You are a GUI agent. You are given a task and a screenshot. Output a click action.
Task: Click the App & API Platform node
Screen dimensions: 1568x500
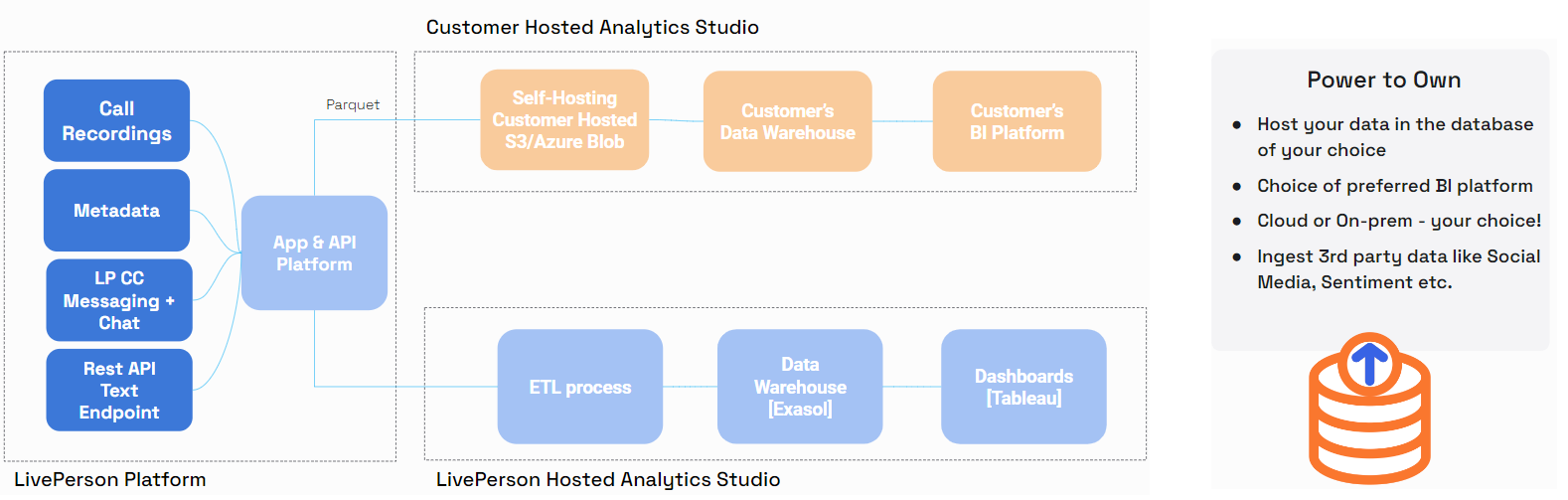314,252
